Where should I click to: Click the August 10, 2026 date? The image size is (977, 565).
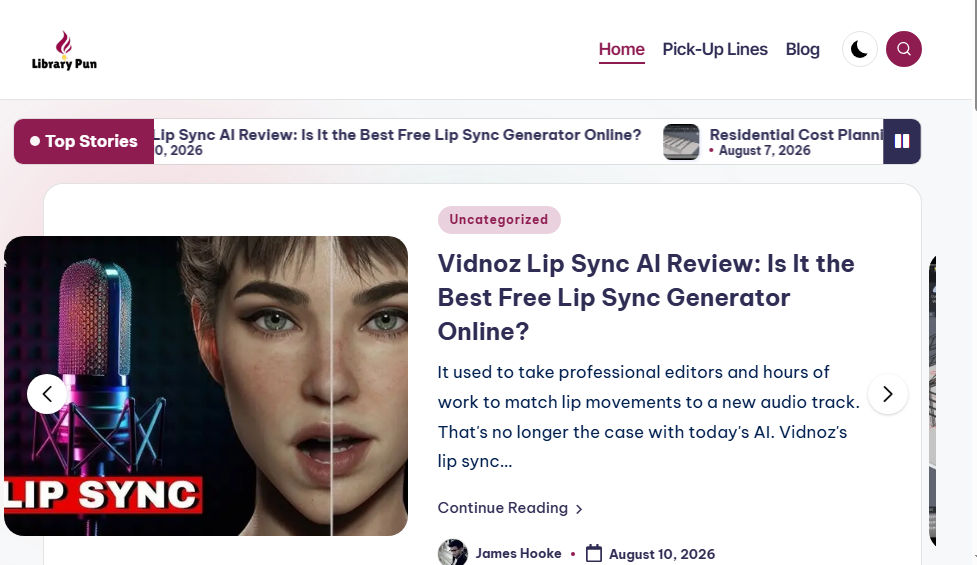click(662, 554)
